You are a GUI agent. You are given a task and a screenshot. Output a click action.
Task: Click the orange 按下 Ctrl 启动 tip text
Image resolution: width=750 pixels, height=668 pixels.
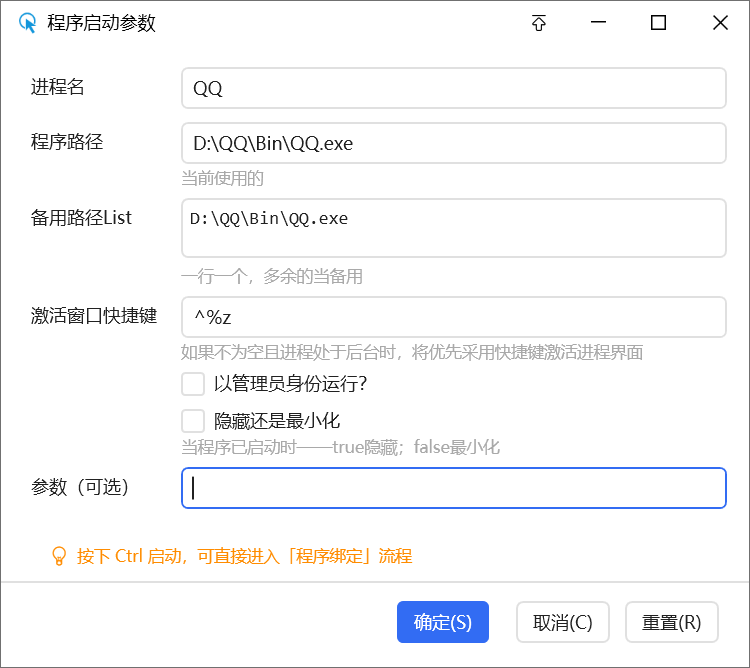[x=244, y=556]
